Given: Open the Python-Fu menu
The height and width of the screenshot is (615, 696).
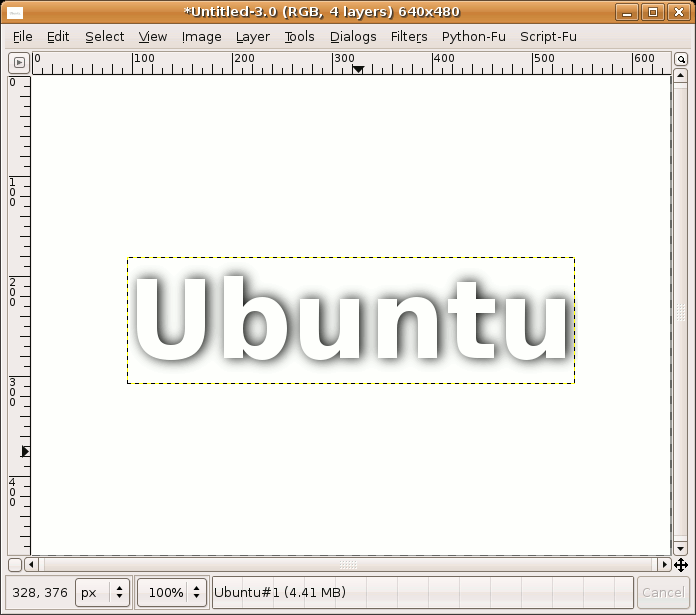Looking at the screenshot, I should click(x=474, y=36).
